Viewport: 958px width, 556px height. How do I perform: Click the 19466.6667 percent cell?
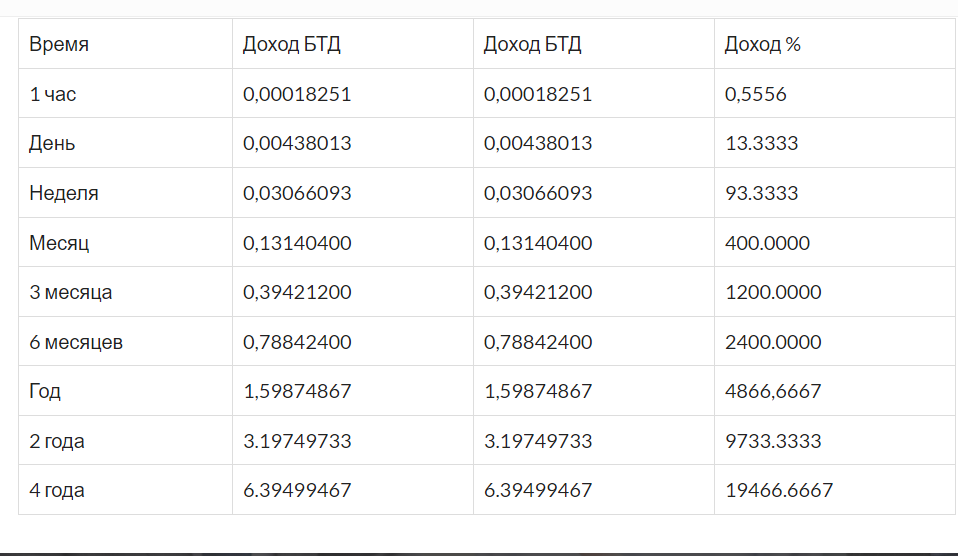pos(778,491)
